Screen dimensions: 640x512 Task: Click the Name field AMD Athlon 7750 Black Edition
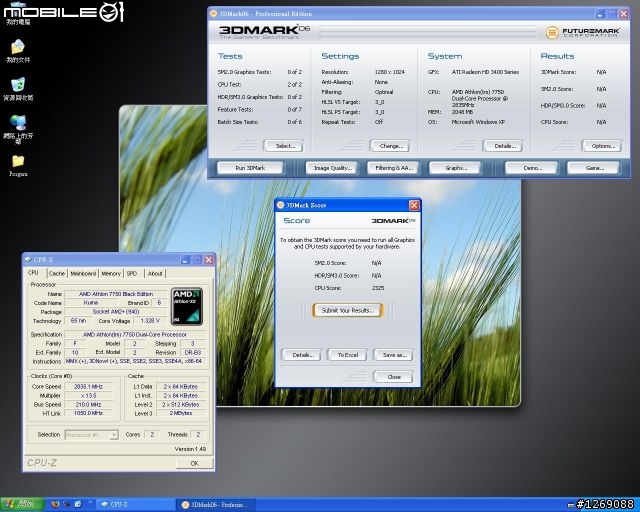(116, 294)
